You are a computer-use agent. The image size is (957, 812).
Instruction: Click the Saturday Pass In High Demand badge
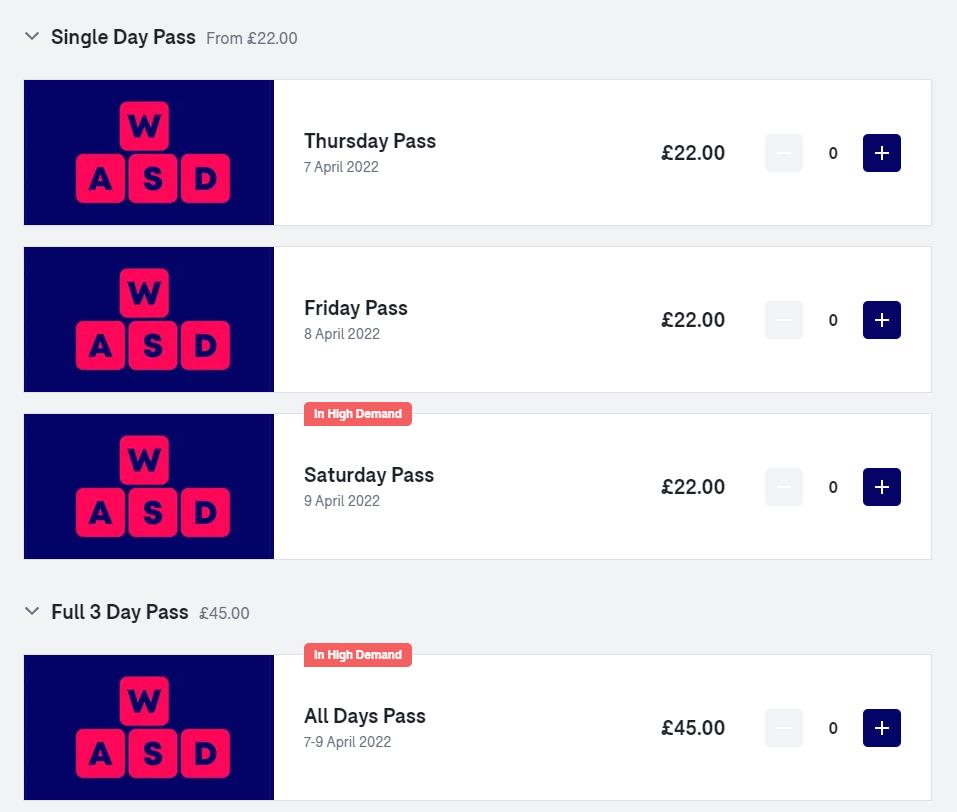(x=358, y=414)
